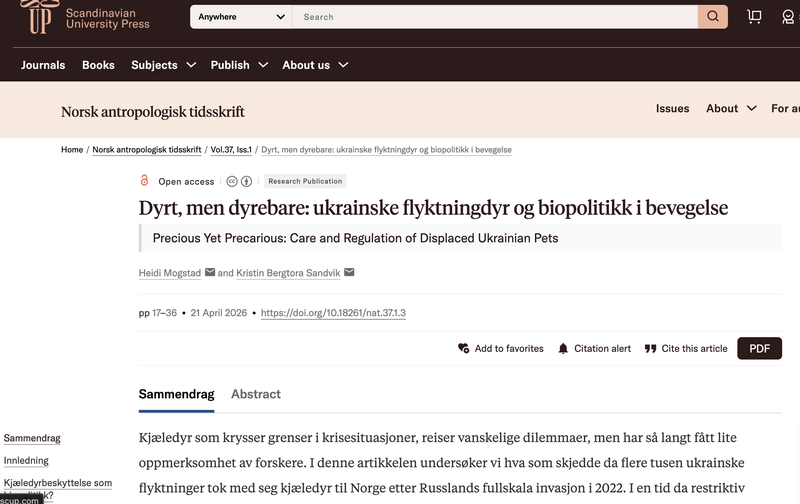This screenshot has height=504, width=800.
Task: Expand the About us menu
Action: pos(314,65)
